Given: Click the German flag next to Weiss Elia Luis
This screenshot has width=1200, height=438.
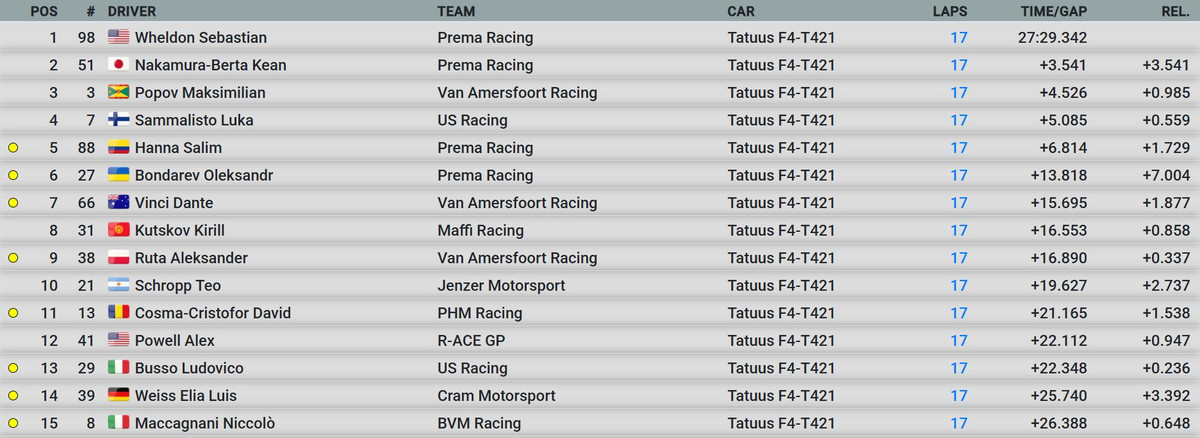Looking at the screenshot, I should coord(119,395).
